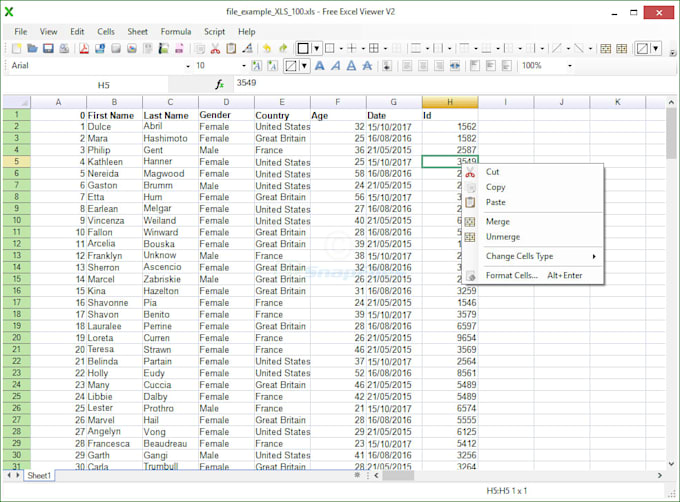Open the File menu
680x502 pixels.
[x=20, y=32]
